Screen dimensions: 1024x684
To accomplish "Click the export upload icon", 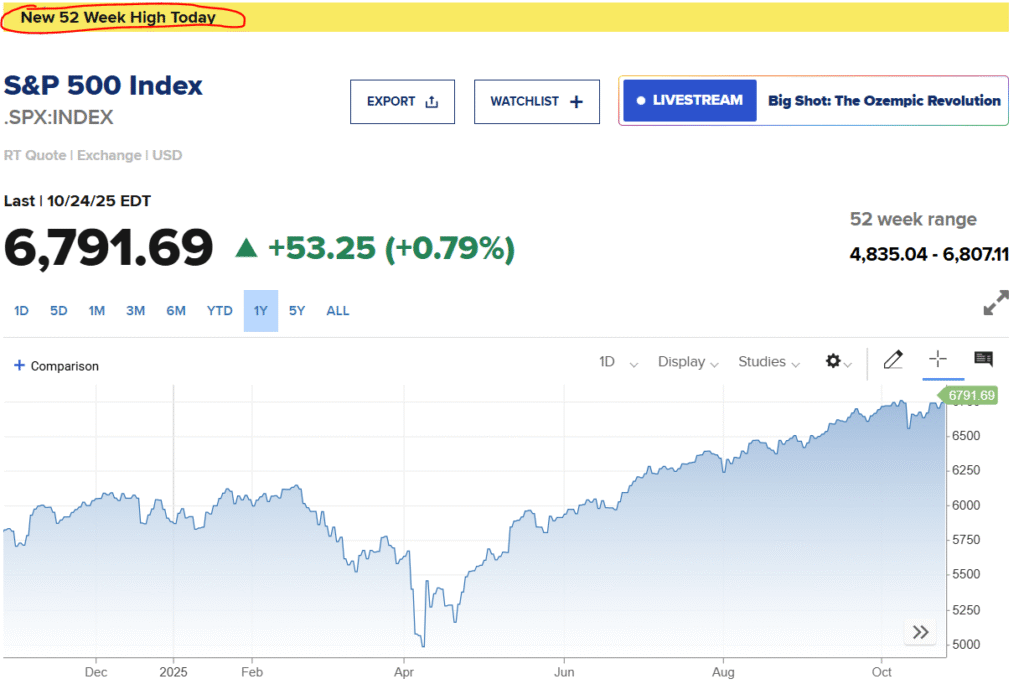I will (432, 102).
